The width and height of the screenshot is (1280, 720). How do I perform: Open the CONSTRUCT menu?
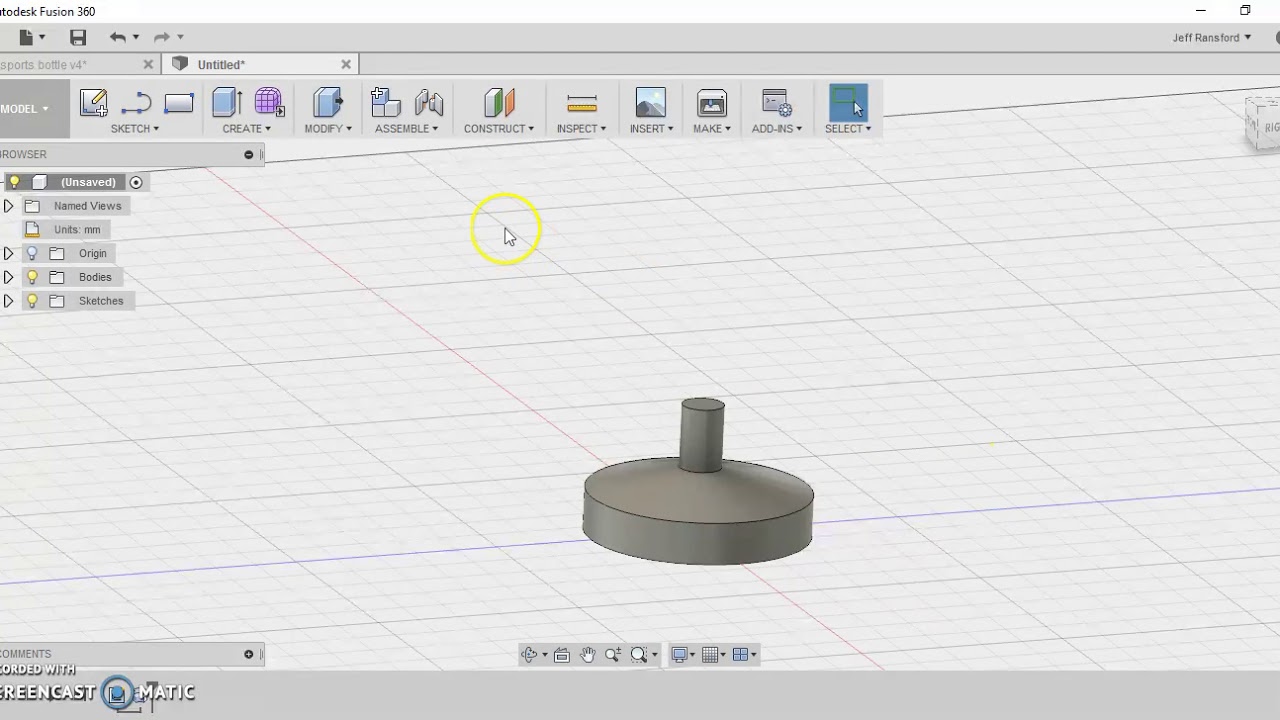[x=499, y=128]
